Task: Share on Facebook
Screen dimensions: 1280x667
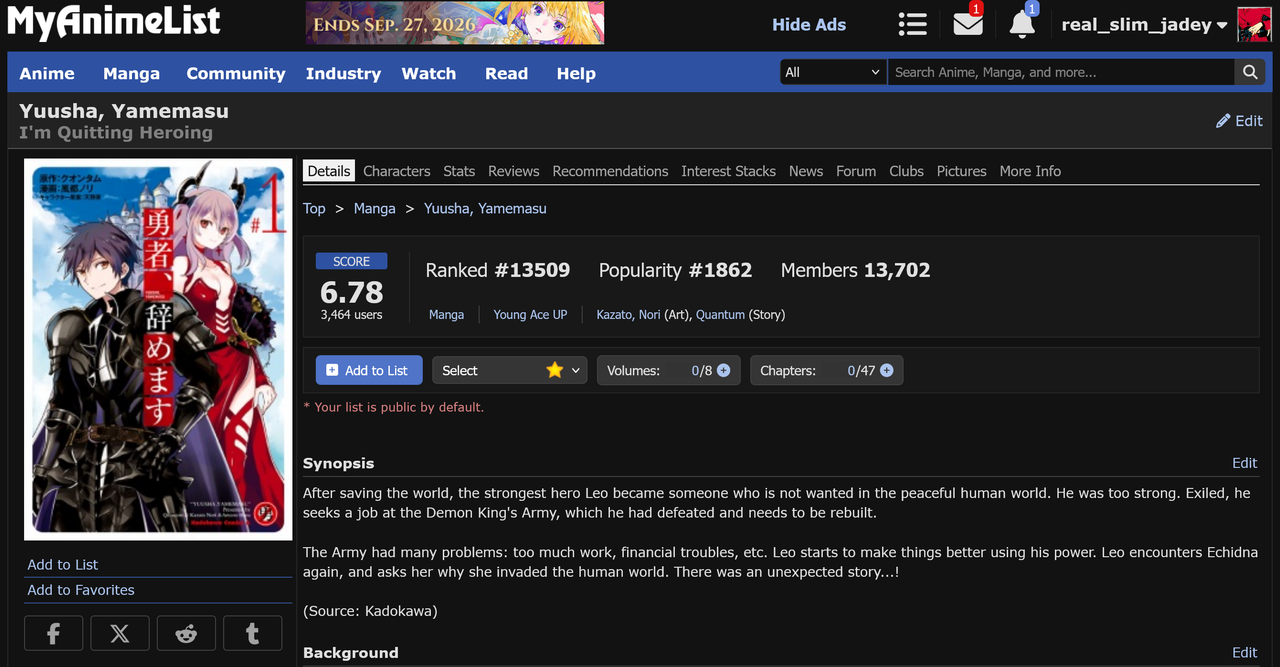Action: [53, 634]
